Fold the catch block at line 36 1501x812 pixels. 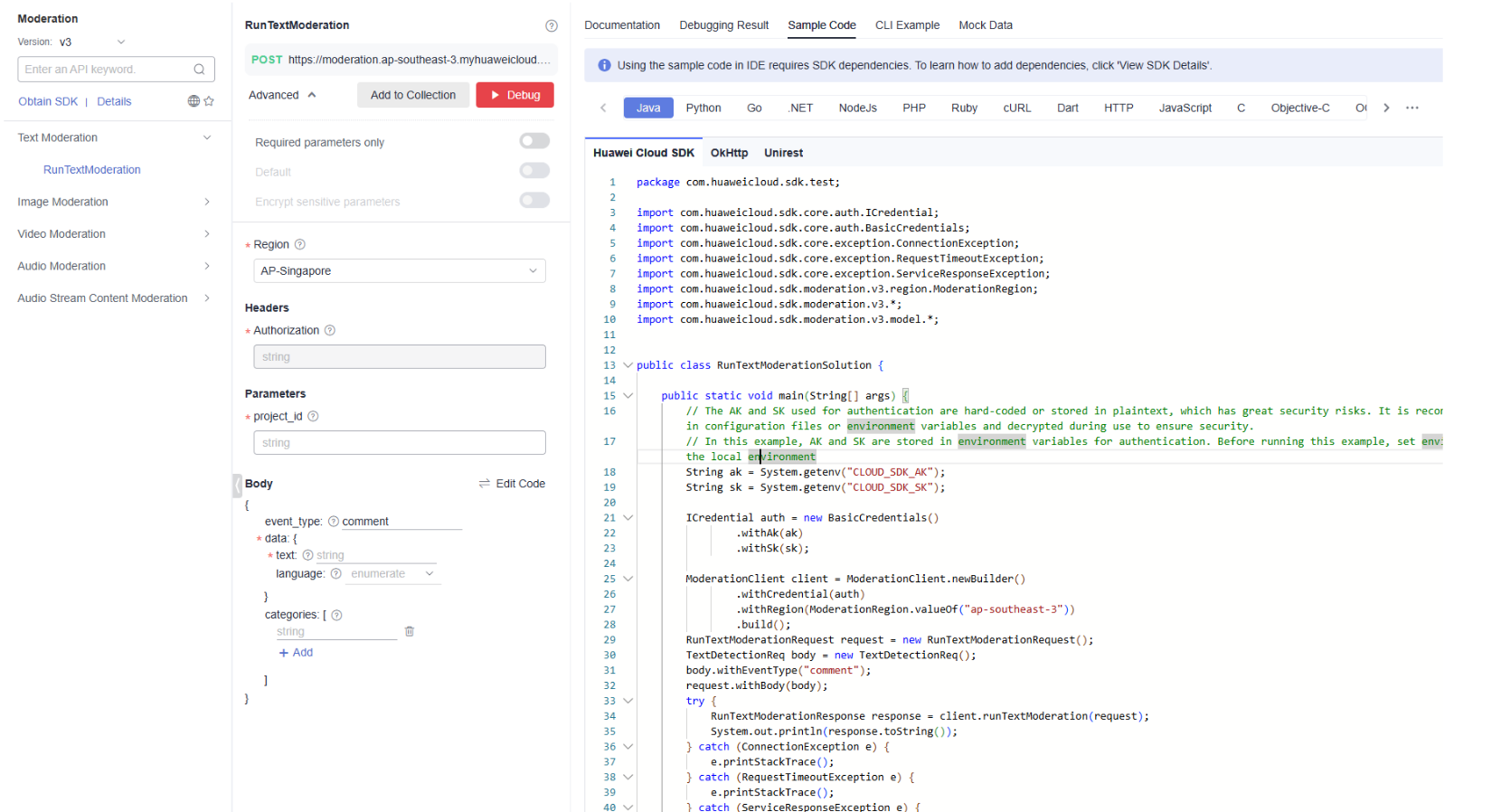point(628,746)
